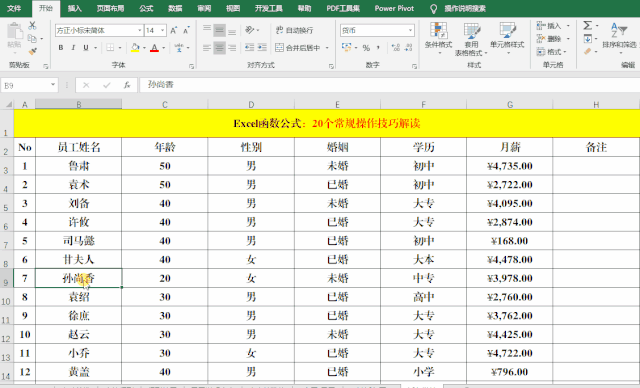Open Name Box dropdown arrow
Viewport: 640px width, 388px height.
pyautogui.click(x=53, y=85)
